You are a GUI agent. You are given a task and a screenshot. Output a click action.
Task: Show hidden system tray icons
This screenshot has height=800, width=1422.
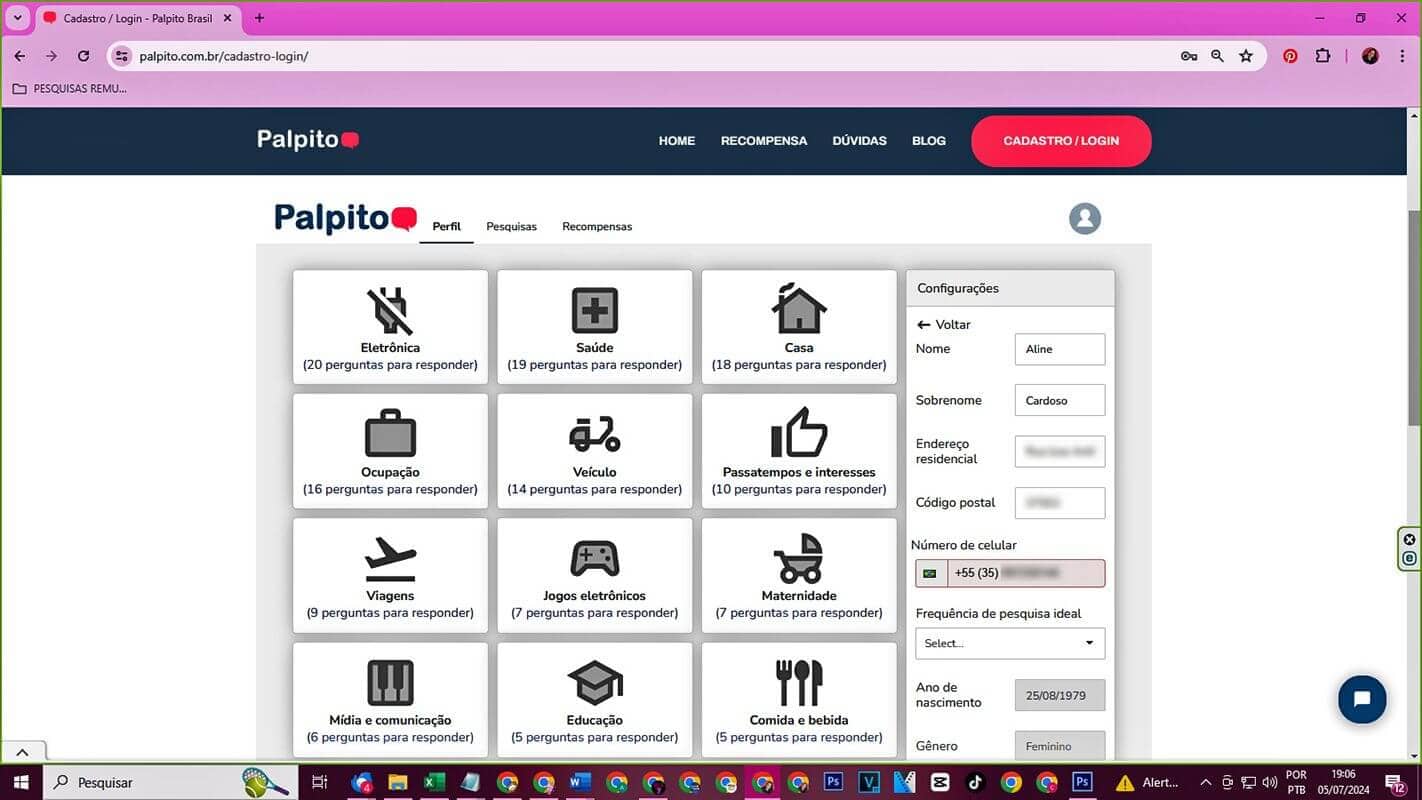1205,782
